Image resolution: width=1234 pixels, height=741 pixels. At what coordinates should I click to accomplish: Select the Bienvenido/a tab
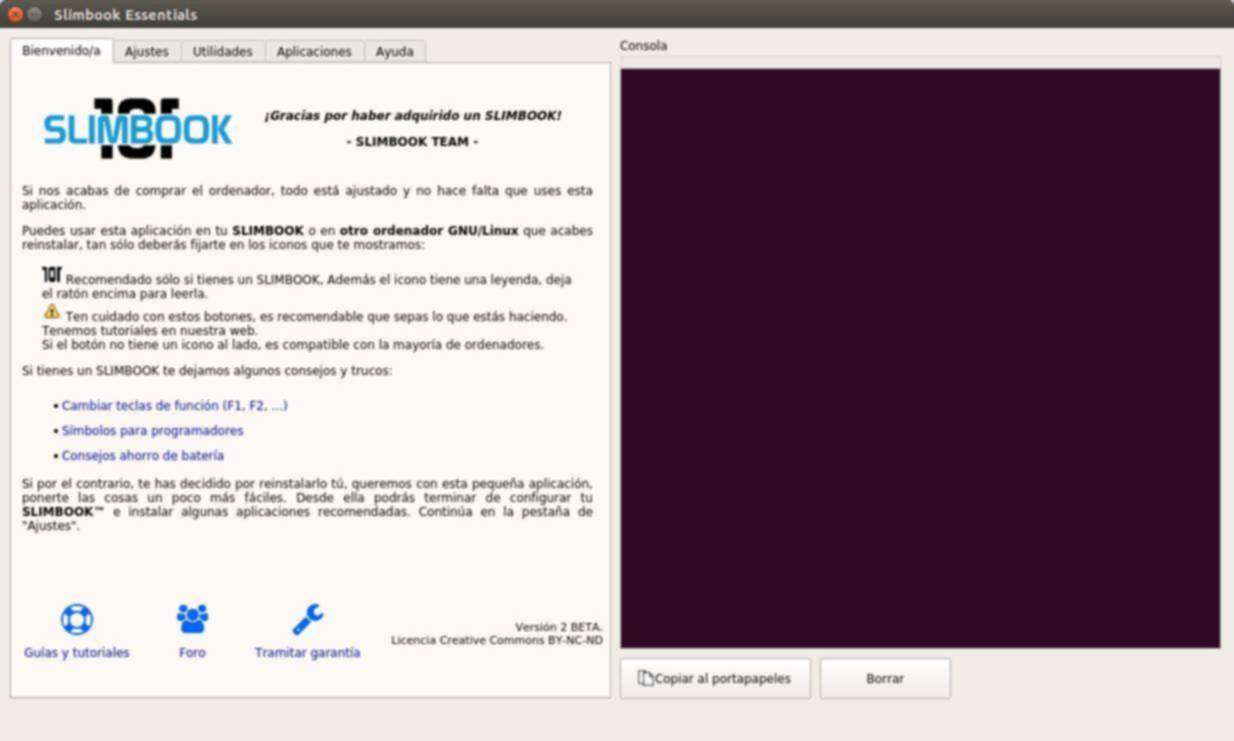pos(61,50)
